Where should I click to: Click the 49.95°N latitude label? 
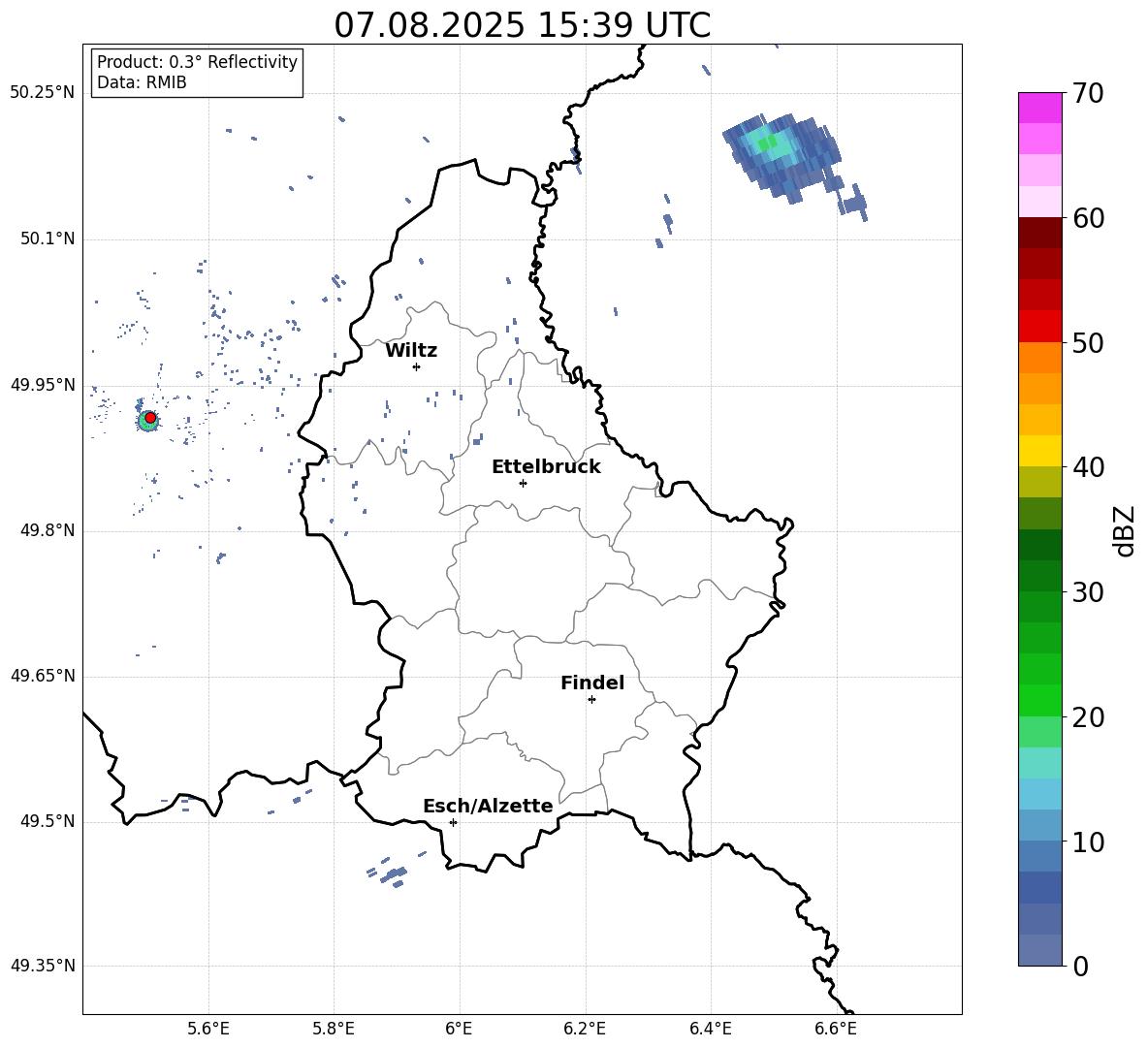click(42, 385)
